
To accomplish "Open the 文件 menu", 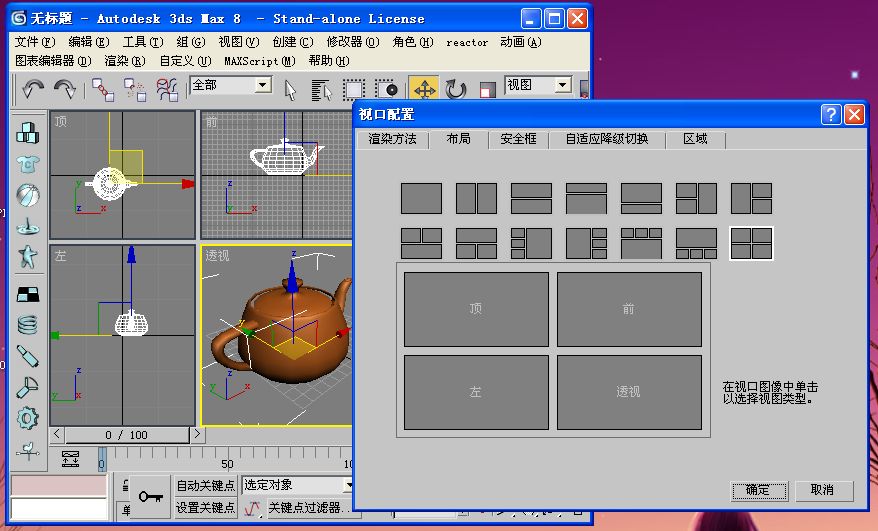I will [35, 42].
